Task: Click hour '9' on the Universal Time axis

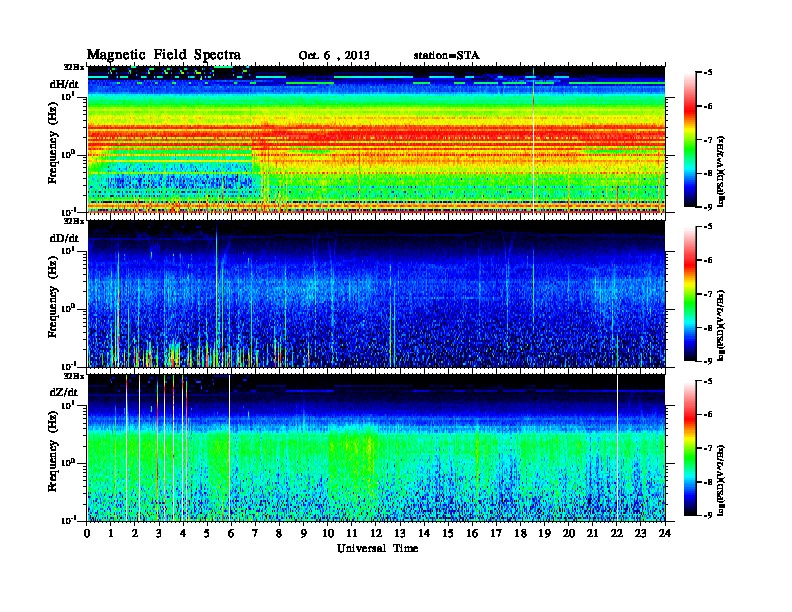Action: [x=304, y=533]
